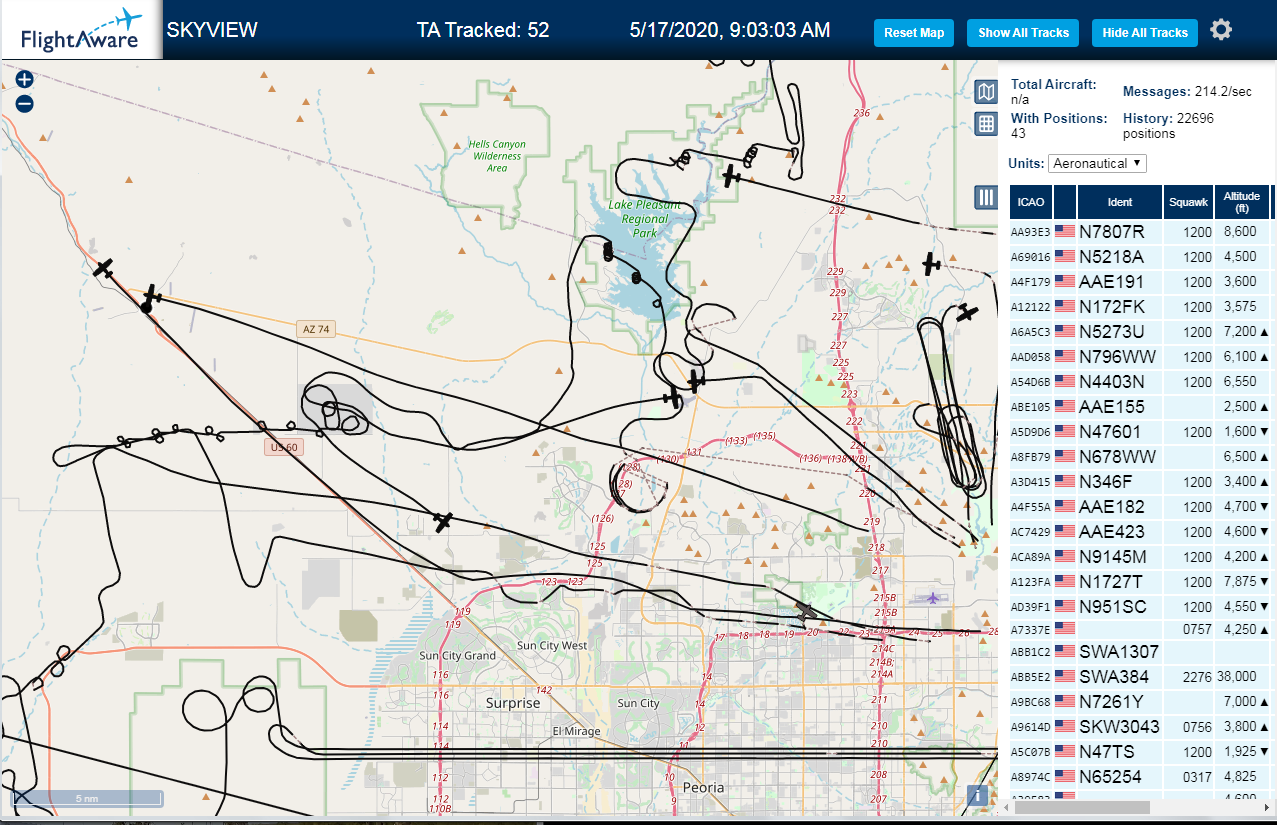Click the US flag in N7807R row
Screen dimensions: 1277x825
1064,232
